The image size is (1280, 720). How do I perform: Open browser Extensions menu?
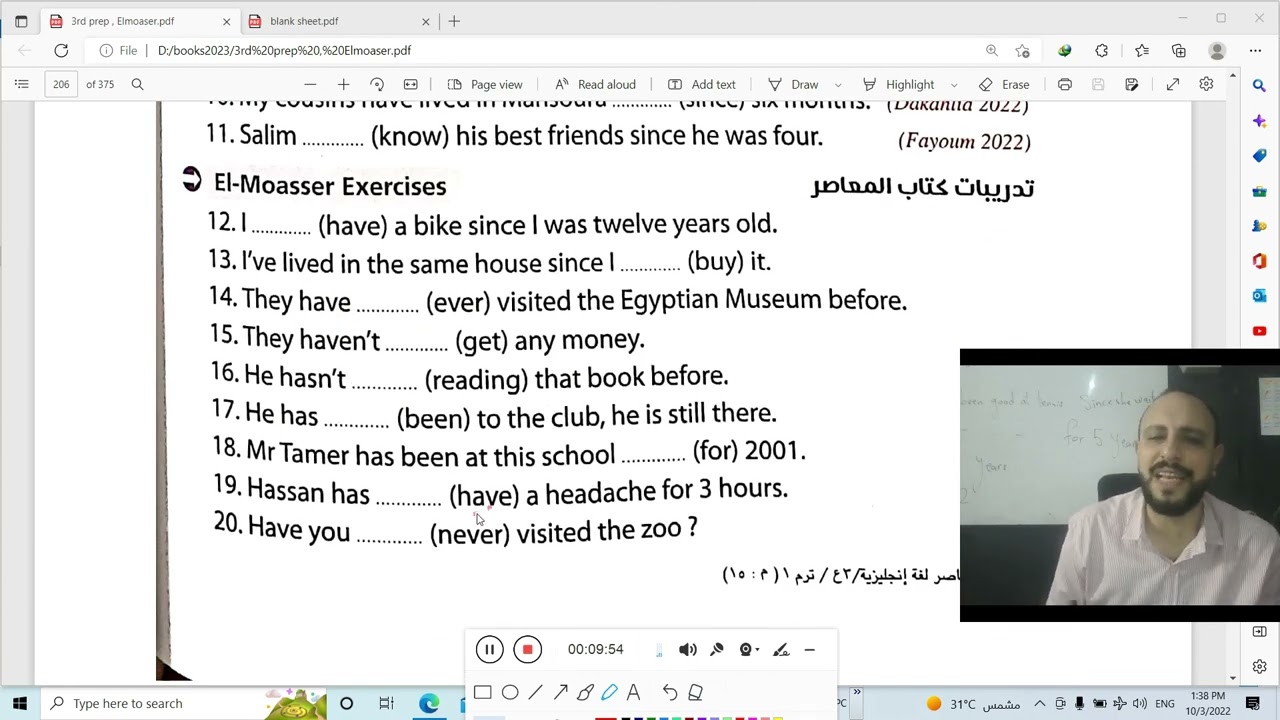(1102, 50)
